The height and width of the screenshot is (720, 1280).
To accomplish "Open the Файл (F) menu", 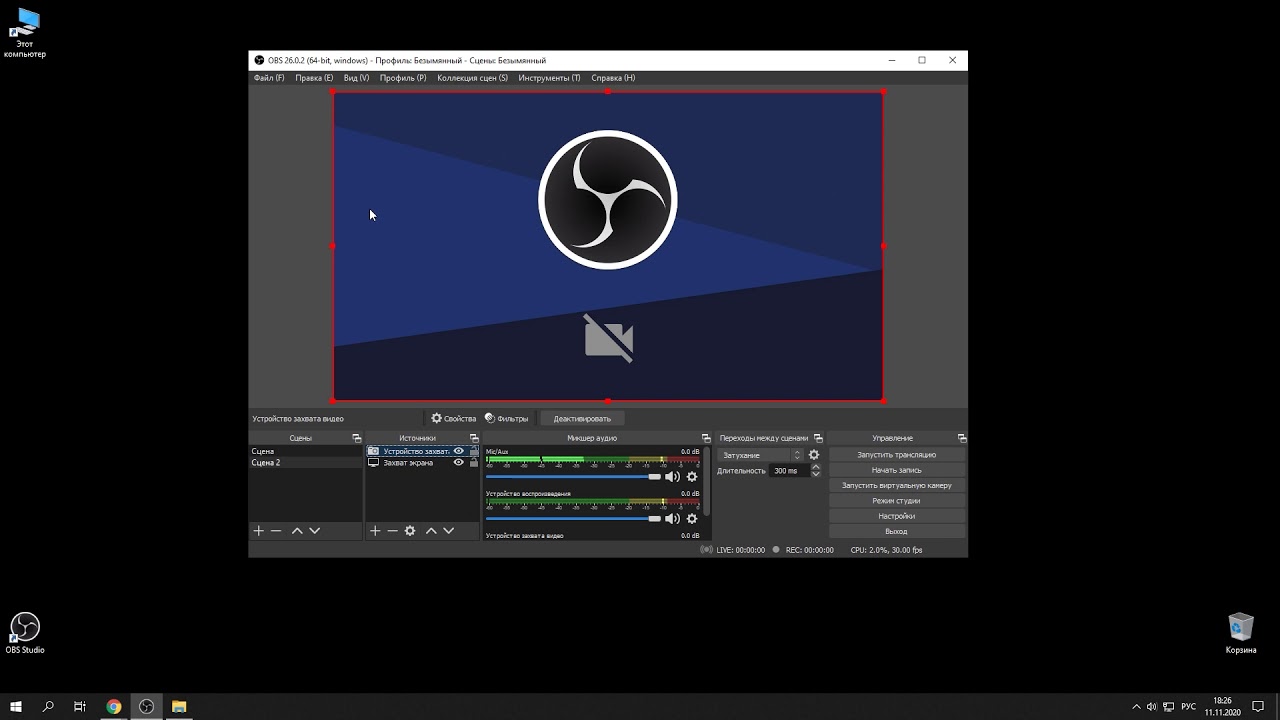I will tap(269, 78).
